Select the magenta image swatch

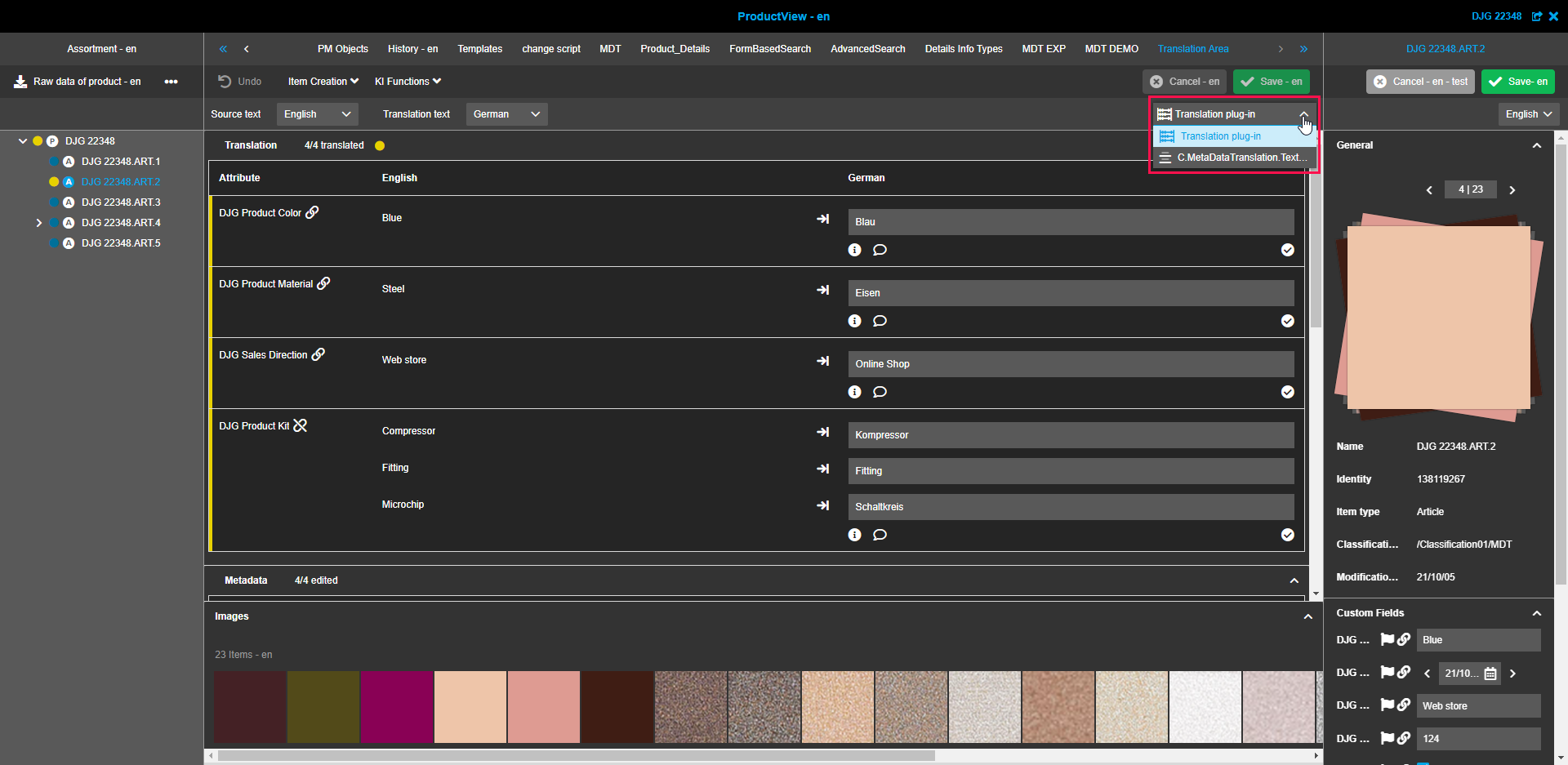point(396,707)
